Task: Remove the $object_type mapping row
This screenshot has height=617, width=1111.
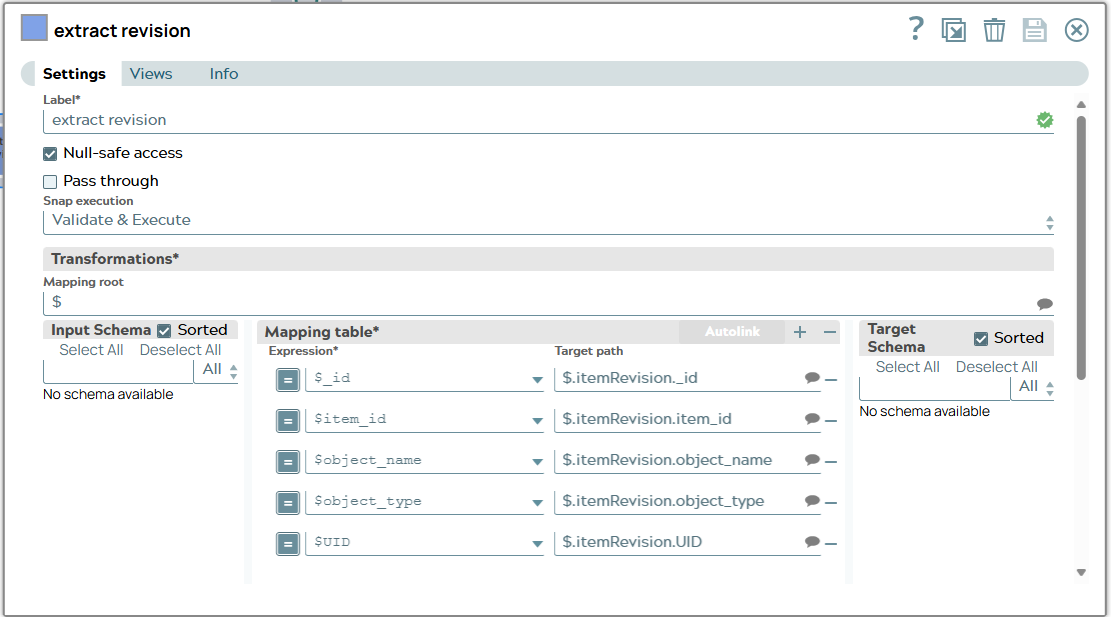Action: pyautogui.click(x=831, y=503)
